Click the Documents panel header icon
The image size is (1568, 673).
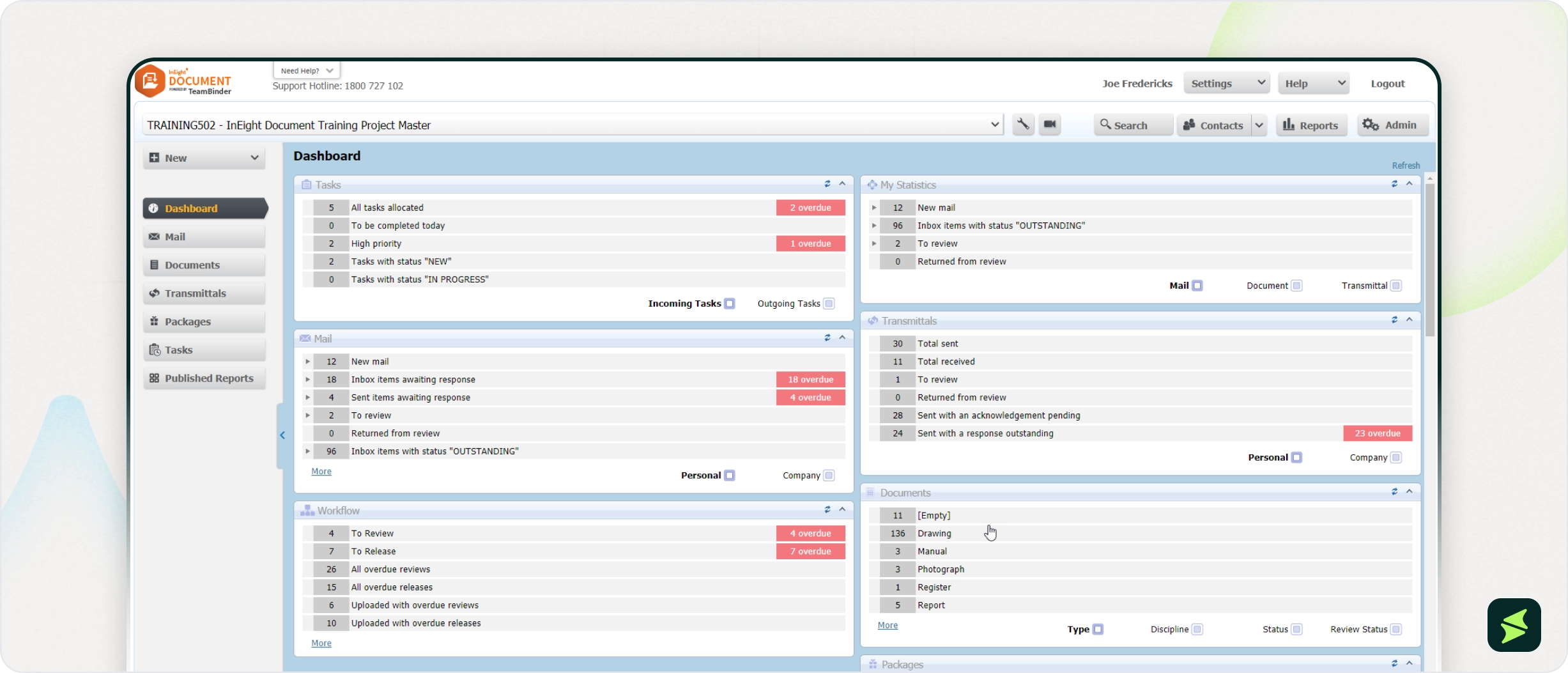(870, 492)
